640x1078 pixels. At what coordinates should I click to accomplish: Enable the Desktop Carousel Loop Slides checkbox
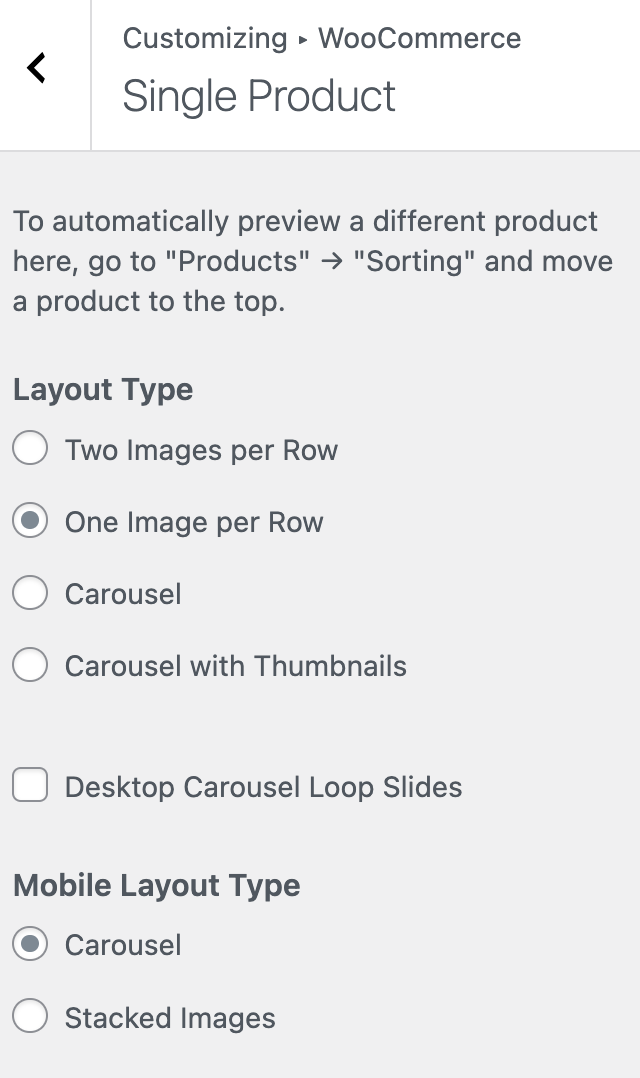point(30,787)
